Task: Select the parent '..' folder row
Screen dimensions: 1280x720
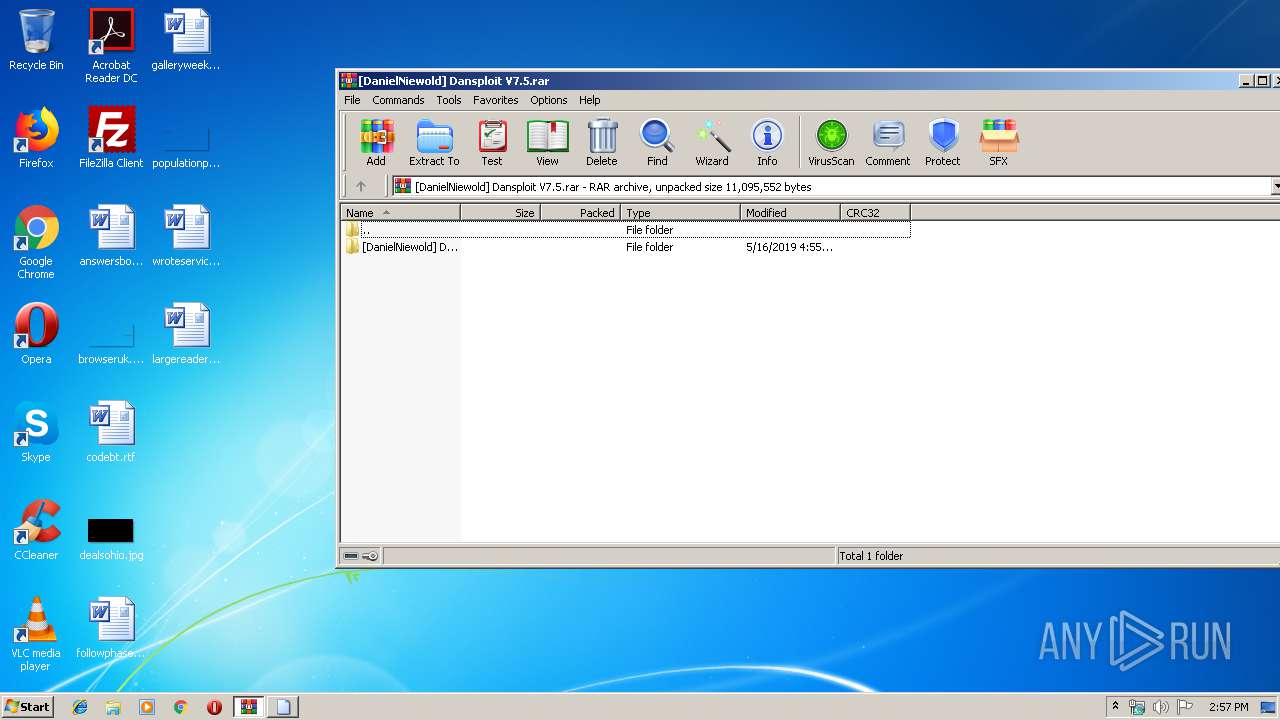Action: click(x=626, y=230)
